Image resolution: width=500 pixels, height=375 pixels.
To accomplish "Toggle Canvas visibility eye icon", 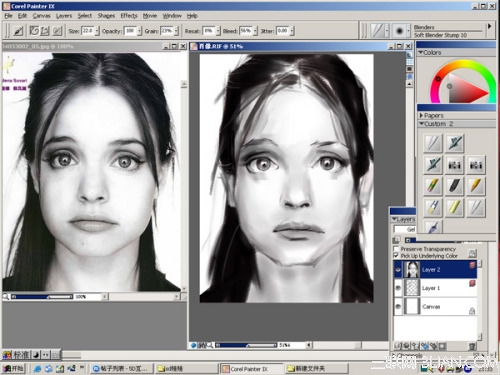I will click(398, 306).
